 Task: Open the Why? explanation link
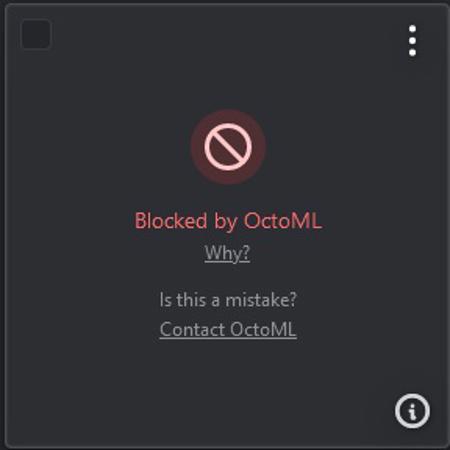pos(227,253)
